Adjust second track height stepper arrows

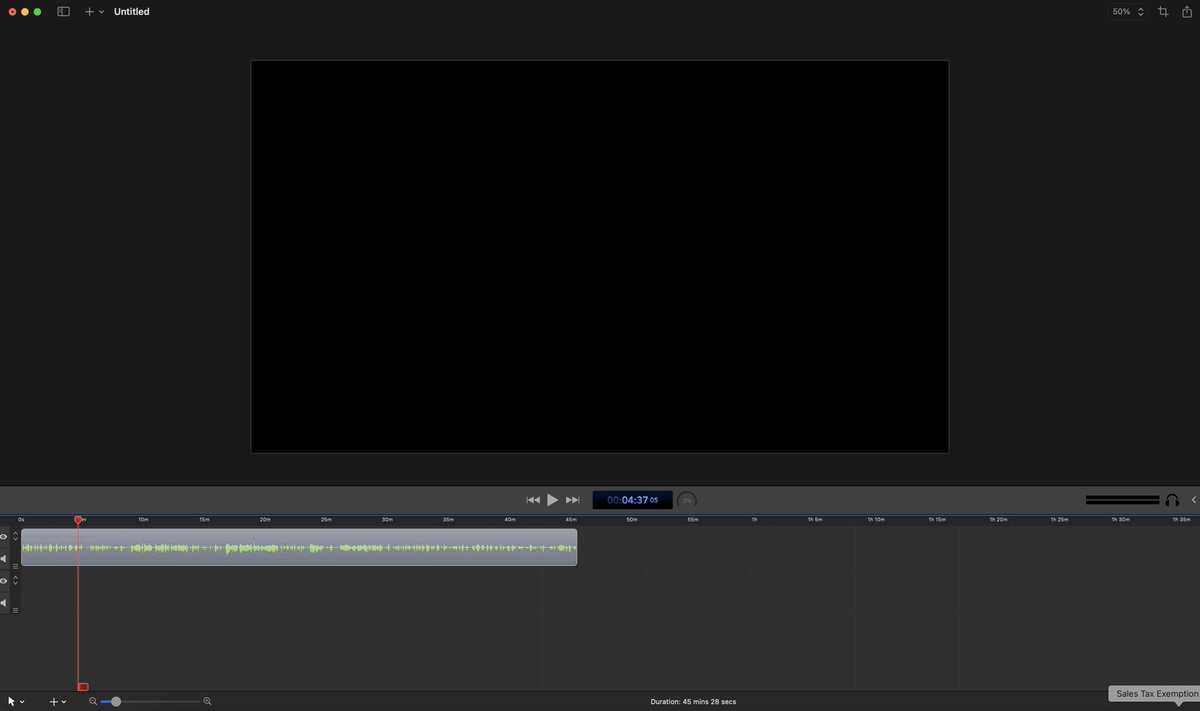click(15, 581)
